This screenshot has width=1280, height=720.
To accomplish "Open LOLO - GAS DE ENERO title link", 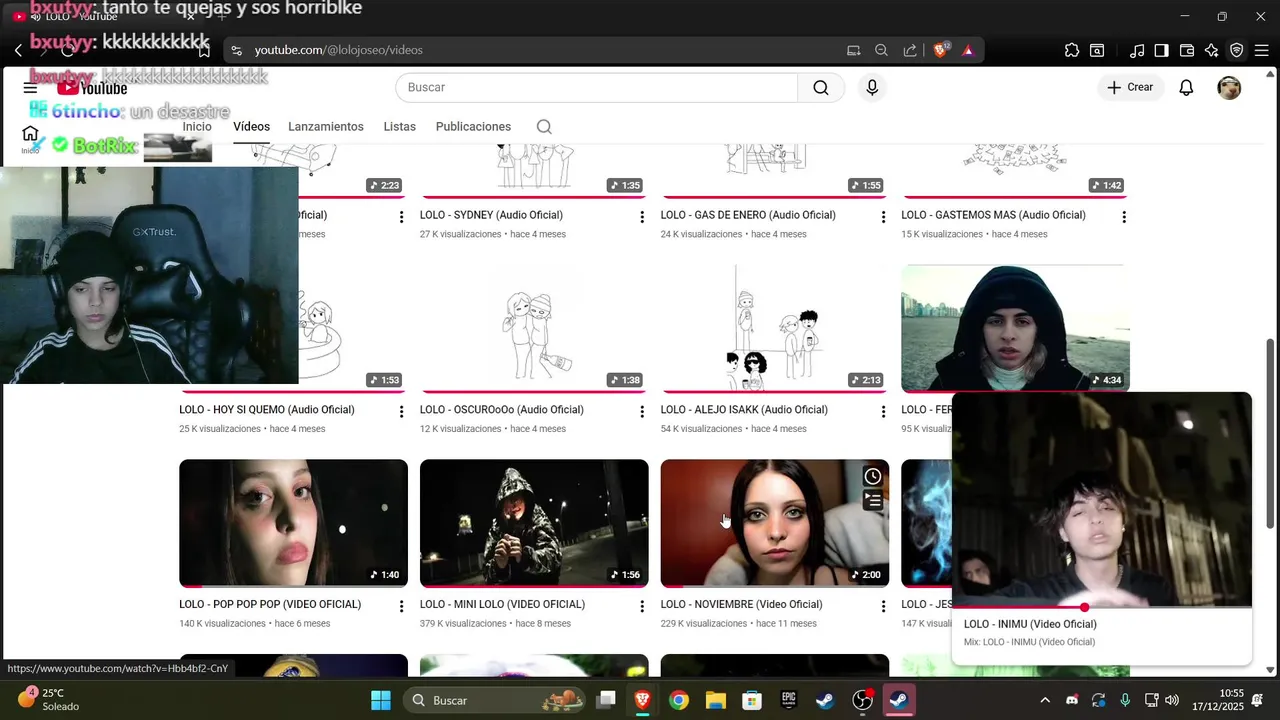I will point(748,215).
